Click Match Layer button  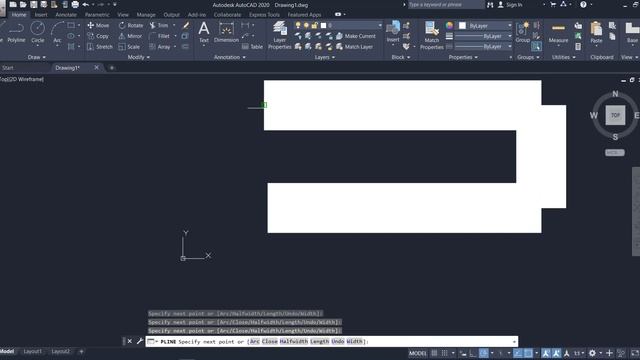pyautogui.click(x=354, y=47)
